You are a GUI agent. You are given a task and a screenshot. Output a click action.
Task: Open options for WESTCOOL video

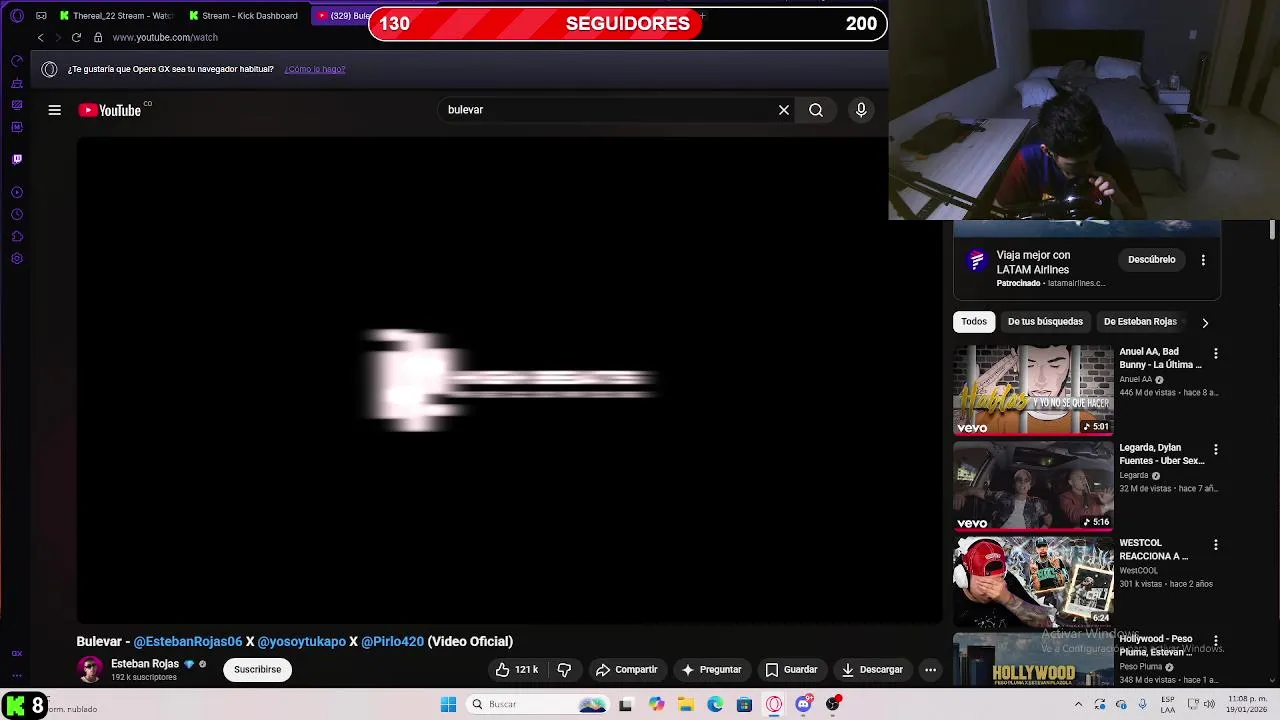[x=1216, y=545]
